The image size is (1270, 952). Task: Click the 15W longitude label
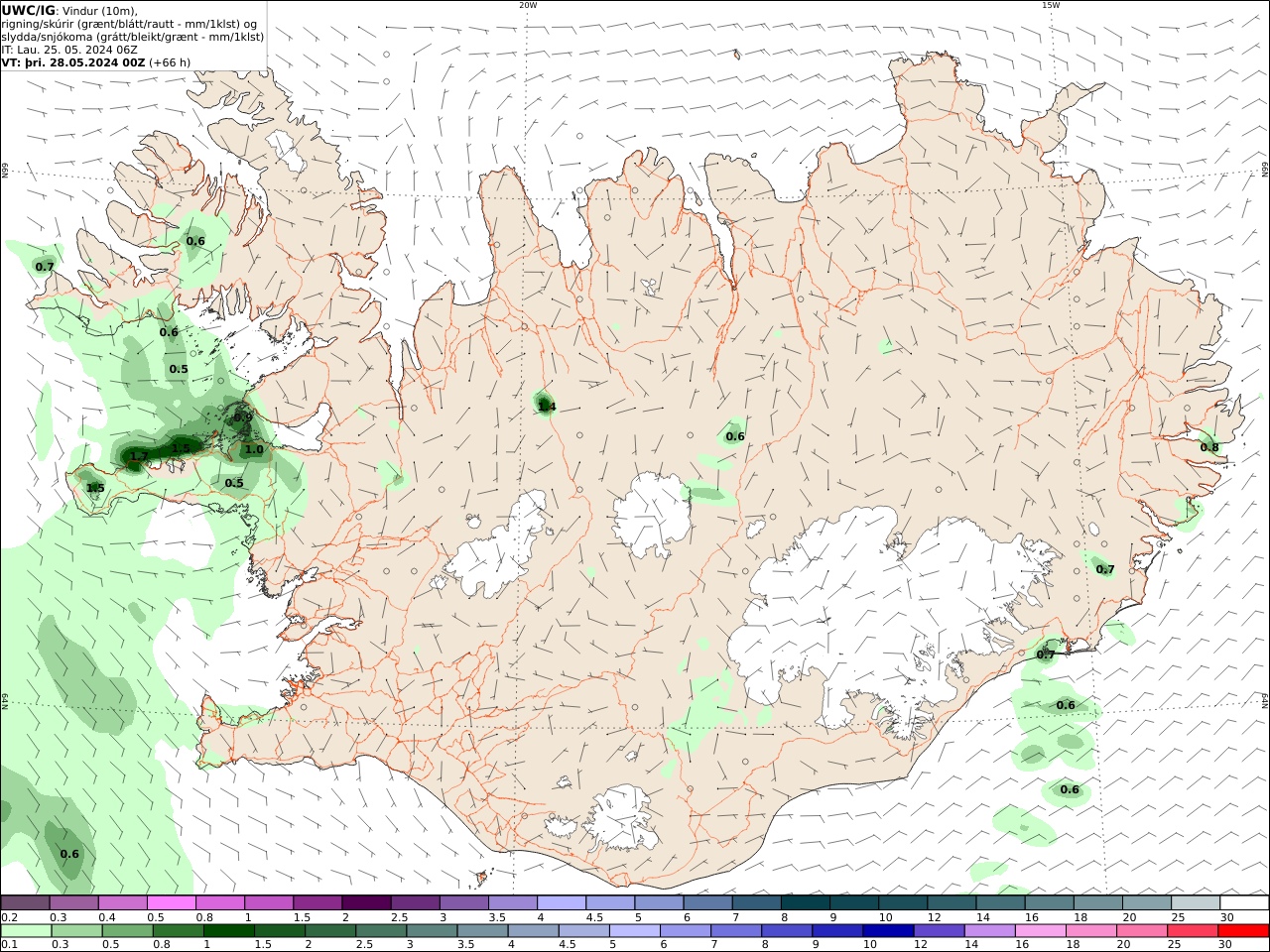1051,5
